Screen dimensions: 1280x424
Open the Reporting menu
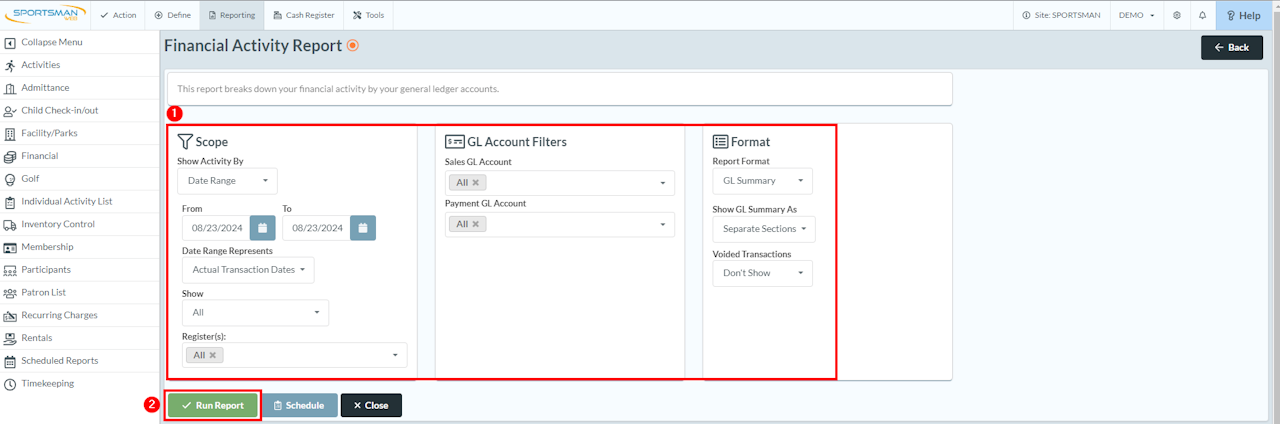(x=232, y=15)
